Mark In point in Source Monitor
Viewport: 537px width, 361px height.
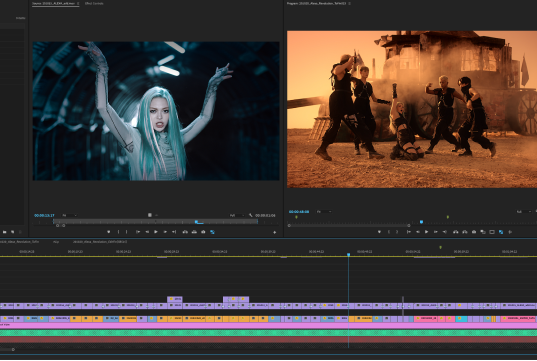[118, 232]
